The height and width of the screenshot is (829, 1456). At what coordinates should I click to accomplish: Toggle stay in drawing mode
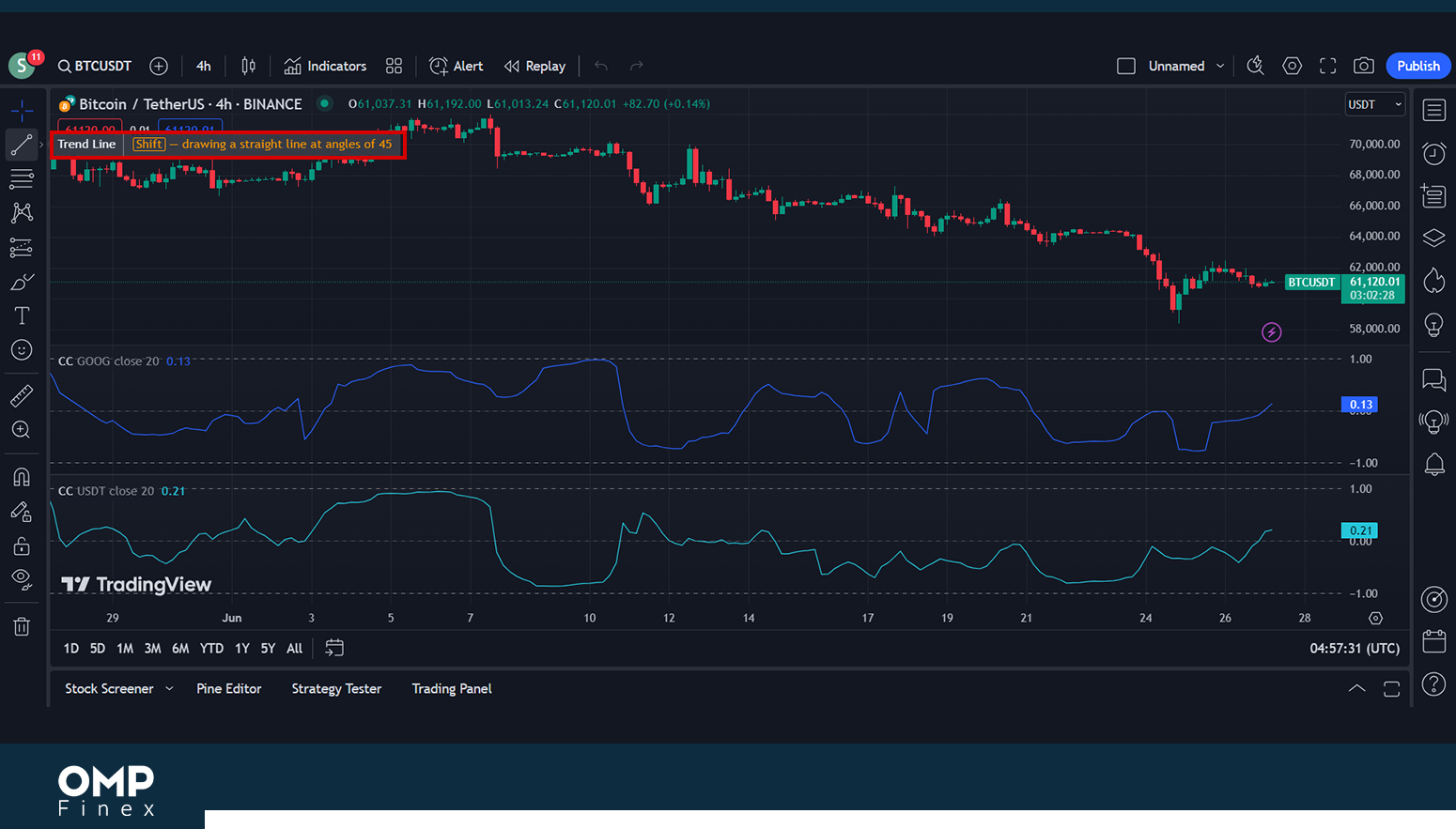point(22,512)
